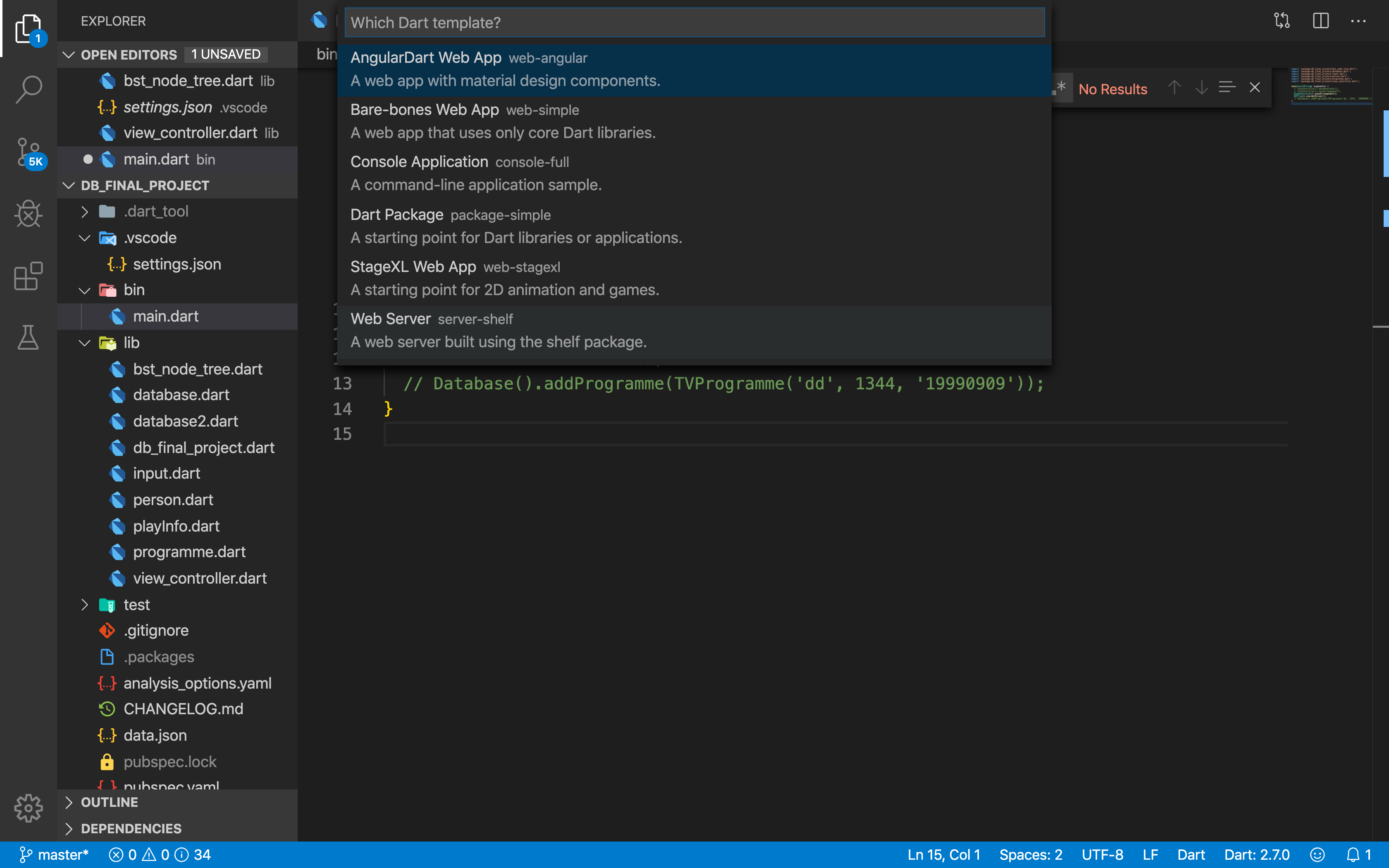Open the Extensions view
This screenshot has height=868, width=1389.
point(28,276)
